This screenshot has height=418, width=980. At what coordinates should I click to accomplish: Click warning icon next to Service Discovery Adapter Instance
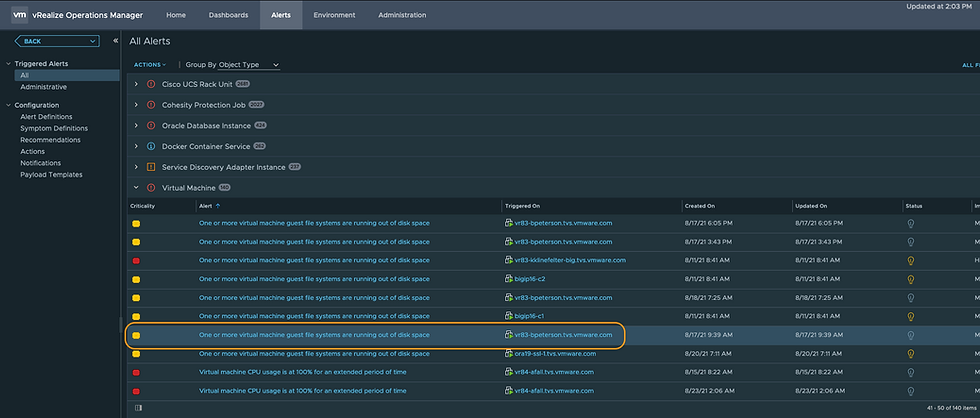(151, 167)
